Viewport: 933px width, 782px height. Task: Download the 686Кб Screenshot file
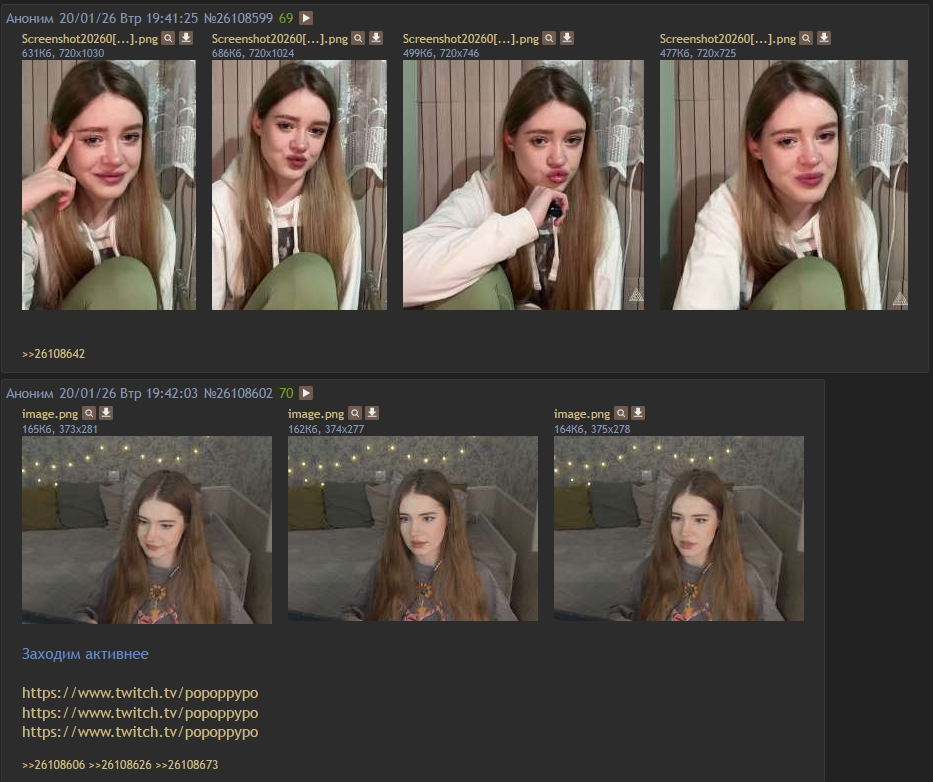pyautogui.click(x=376, y=38)
